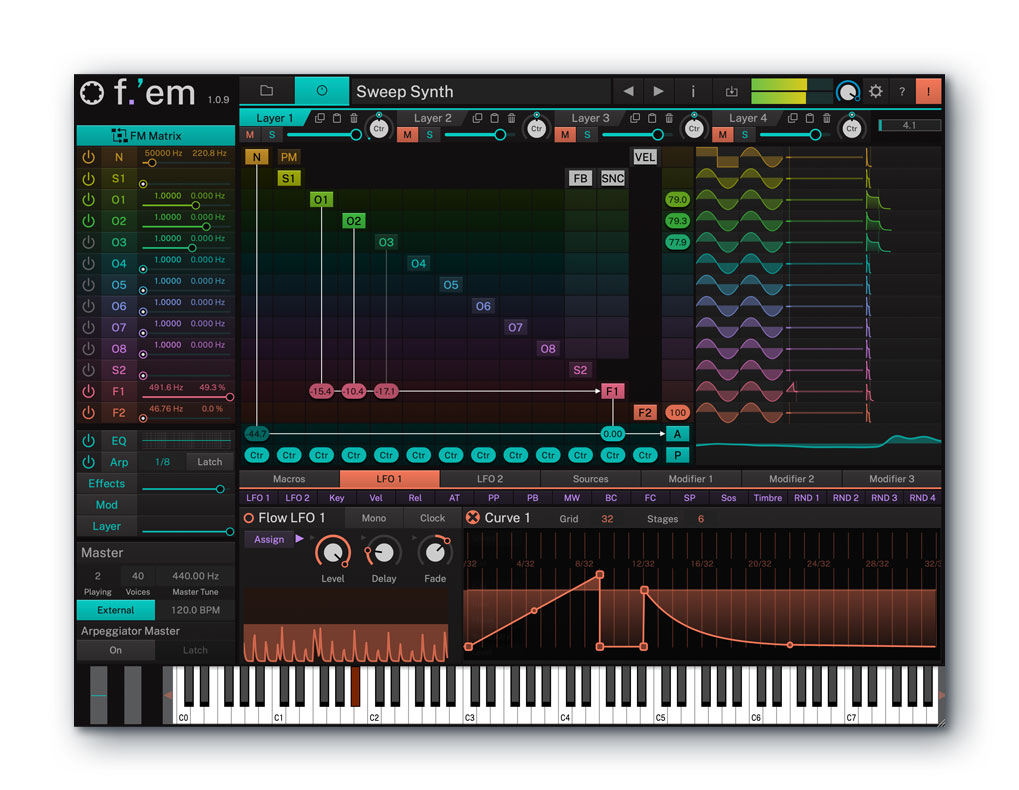
Task: Open the Arp 1/8 rate selector
Action: 162,462
